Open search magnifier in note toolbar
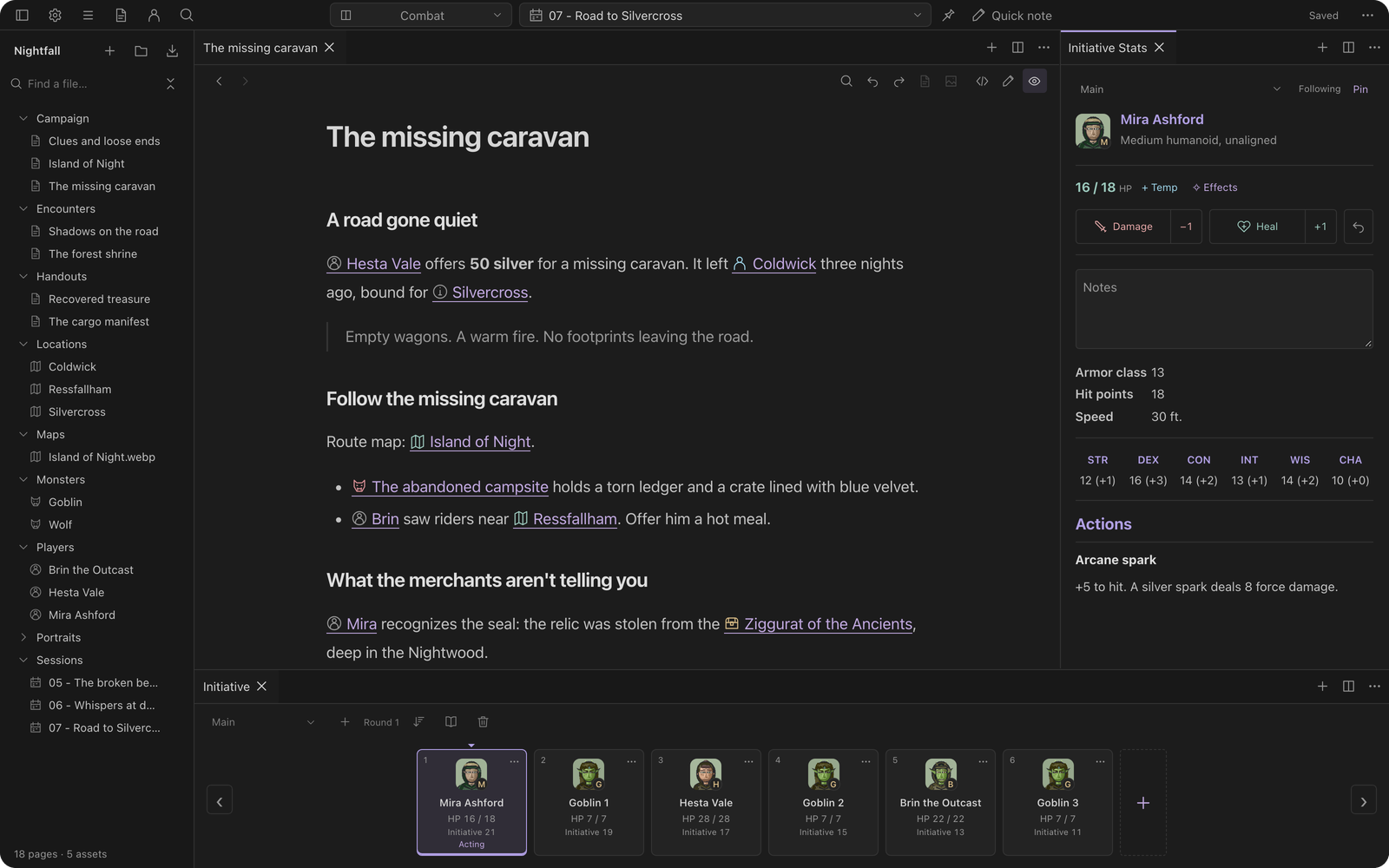The height and width of the screenshot is (868, 1389). point(846,81)
